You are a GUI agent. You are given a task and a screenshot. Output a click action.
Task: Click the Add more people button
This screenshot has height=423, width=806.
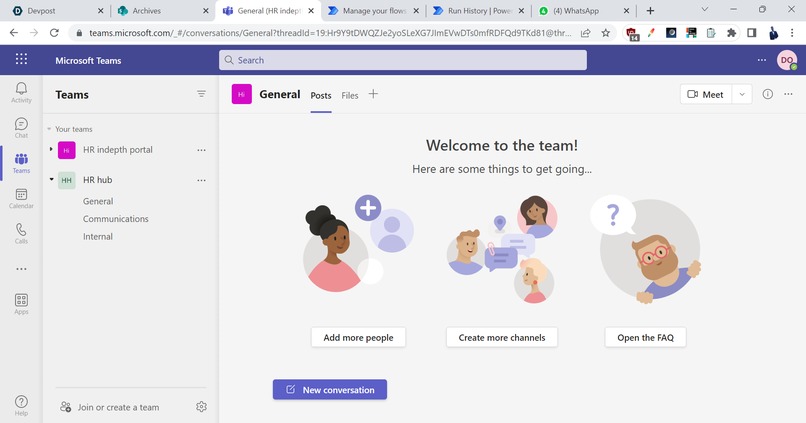tap(358, 338)
